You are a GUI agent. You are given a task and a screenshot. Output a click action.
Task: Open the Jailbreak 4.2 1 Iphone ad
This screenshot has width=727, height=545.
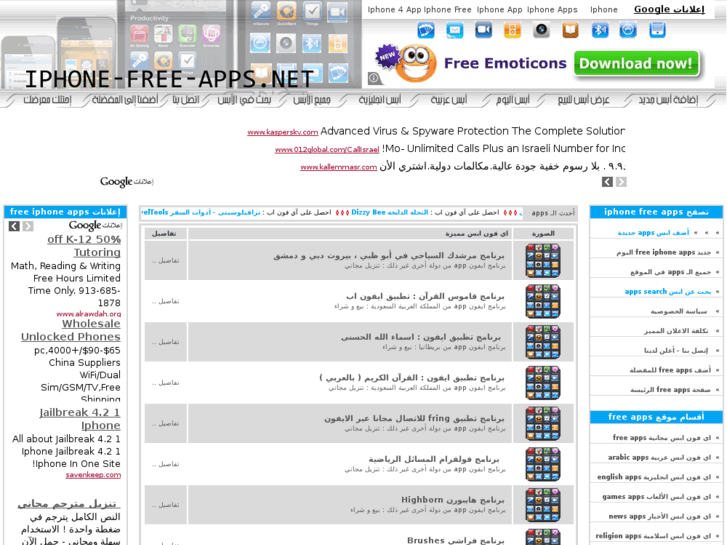[x=80, y=419]
